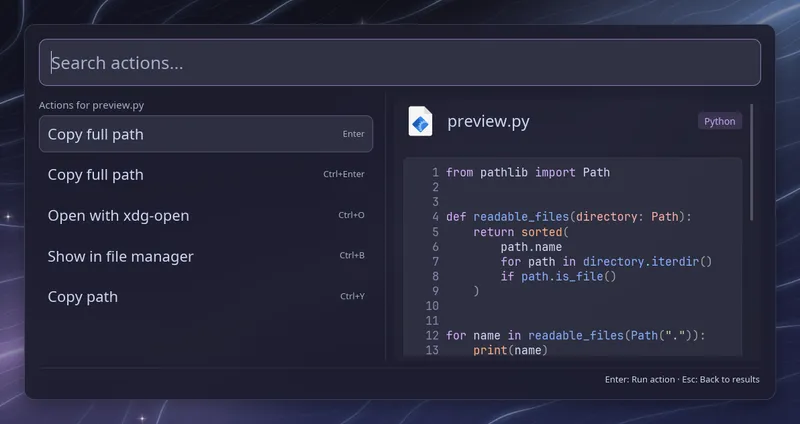Click the 'Actions for preview.py' header

pyautogui.click(x=91, y=105)
